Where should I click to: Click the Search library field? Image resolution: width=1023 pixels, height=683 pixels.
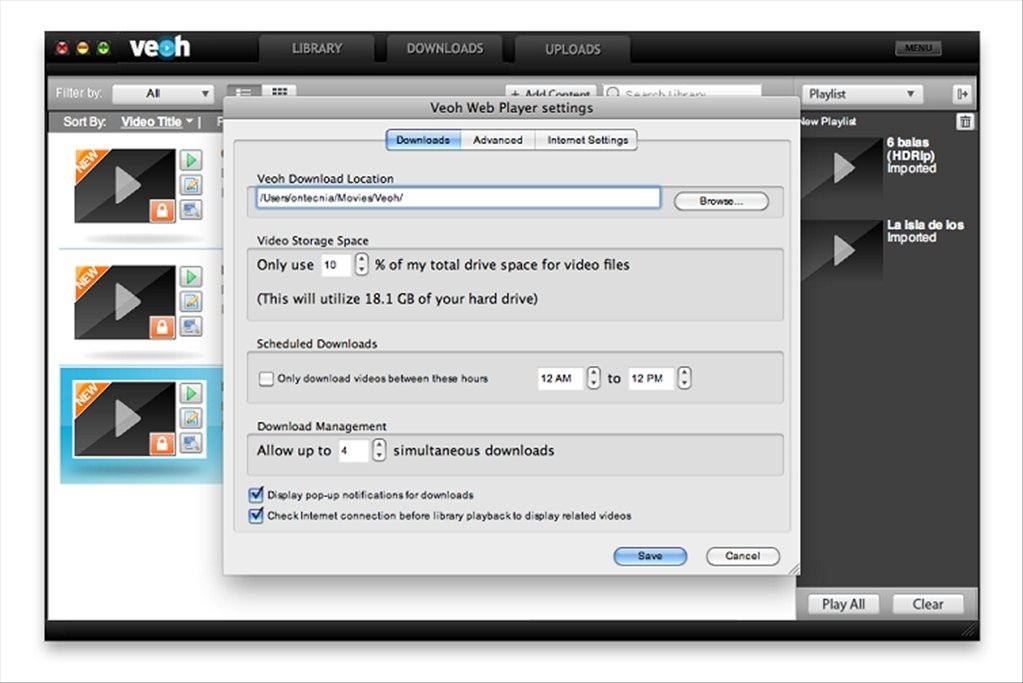click(x=682, y=92)
